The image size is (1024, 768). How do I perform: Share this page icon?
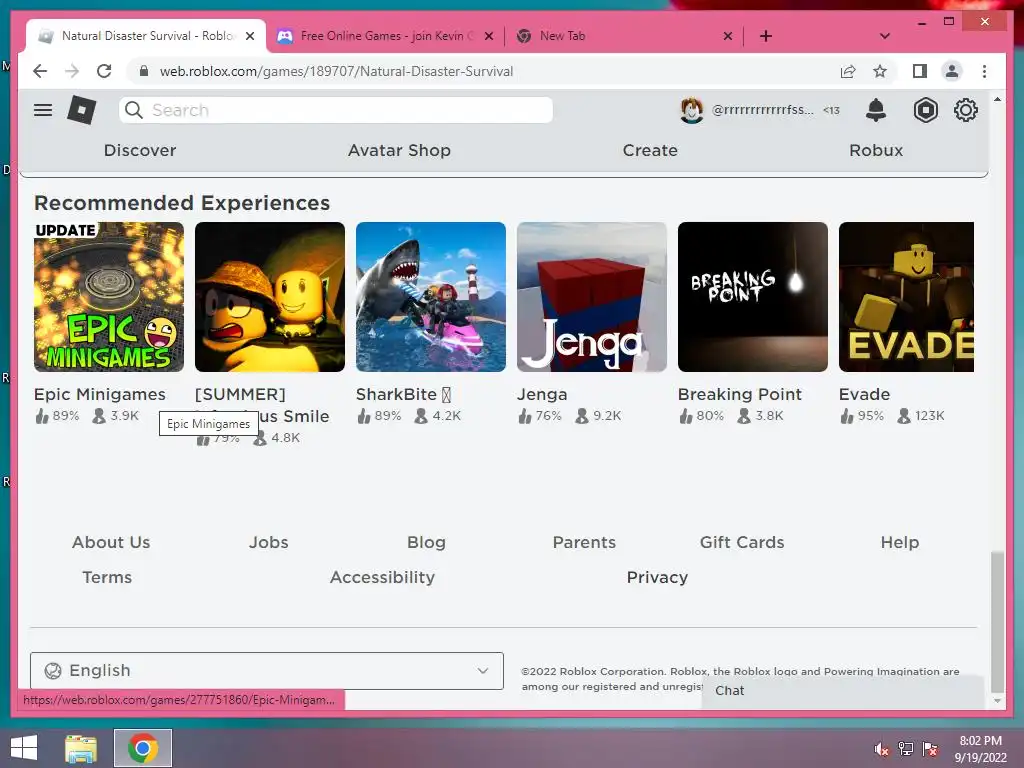848,71
